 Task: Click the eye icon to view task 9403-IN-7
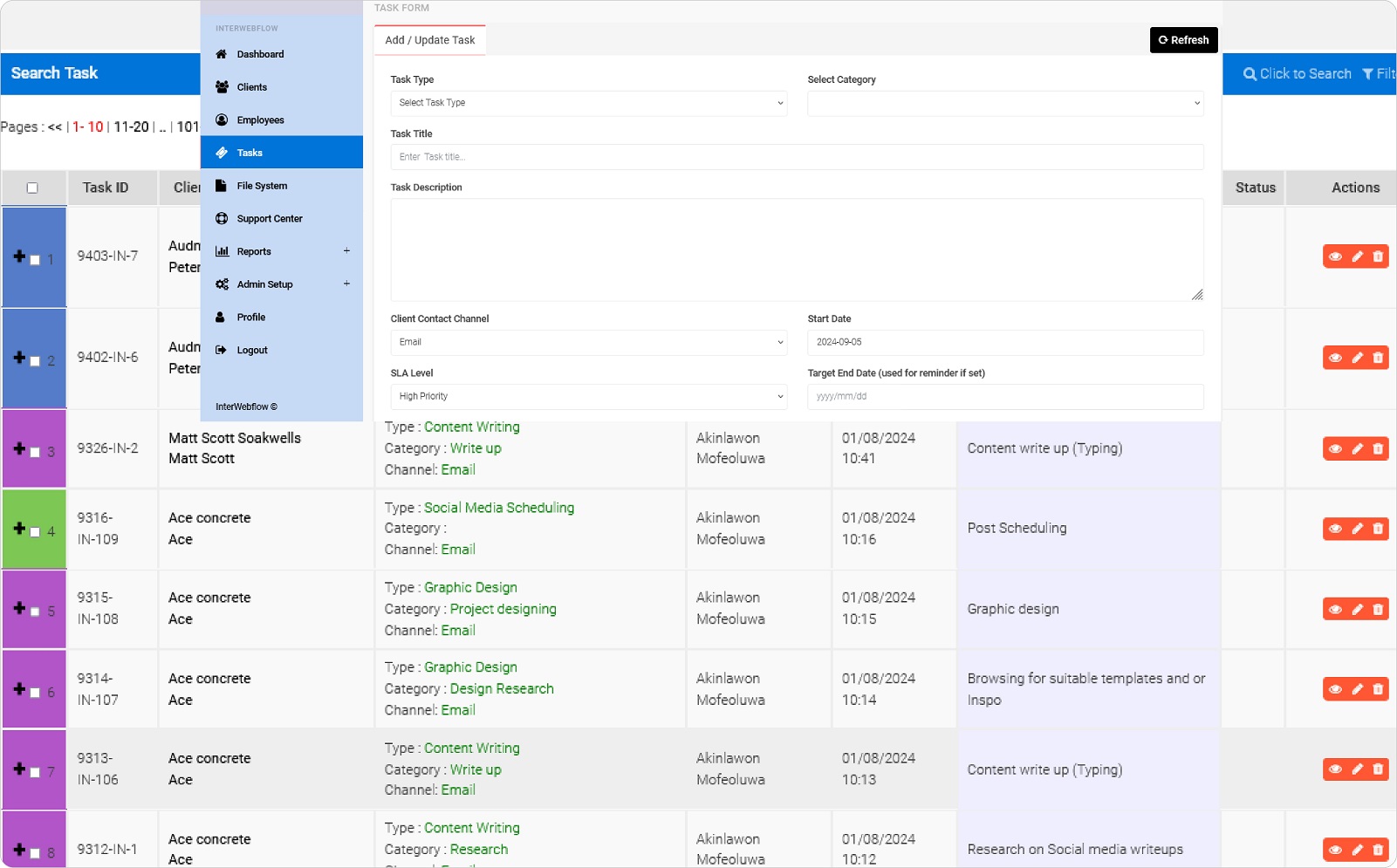click(1335, 256)
